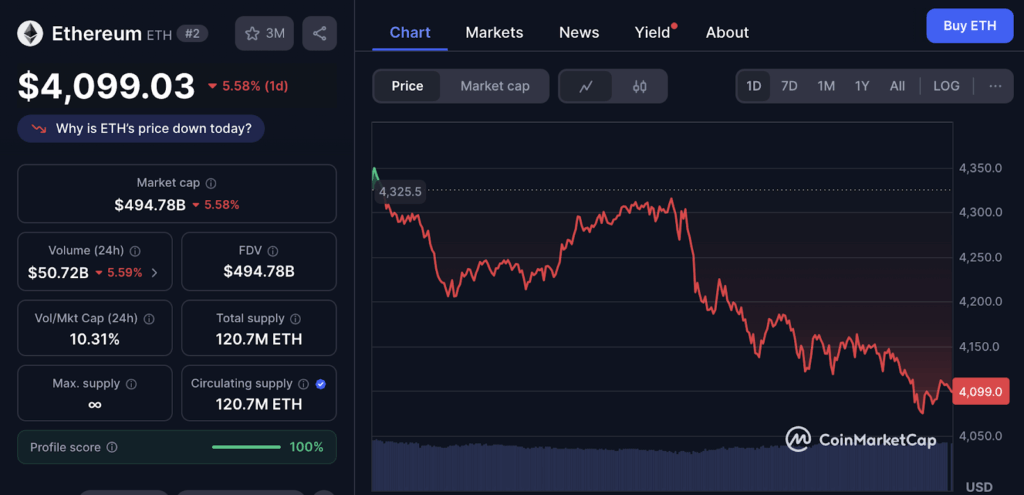Open Why is ETH's price down today

point(141,128)
